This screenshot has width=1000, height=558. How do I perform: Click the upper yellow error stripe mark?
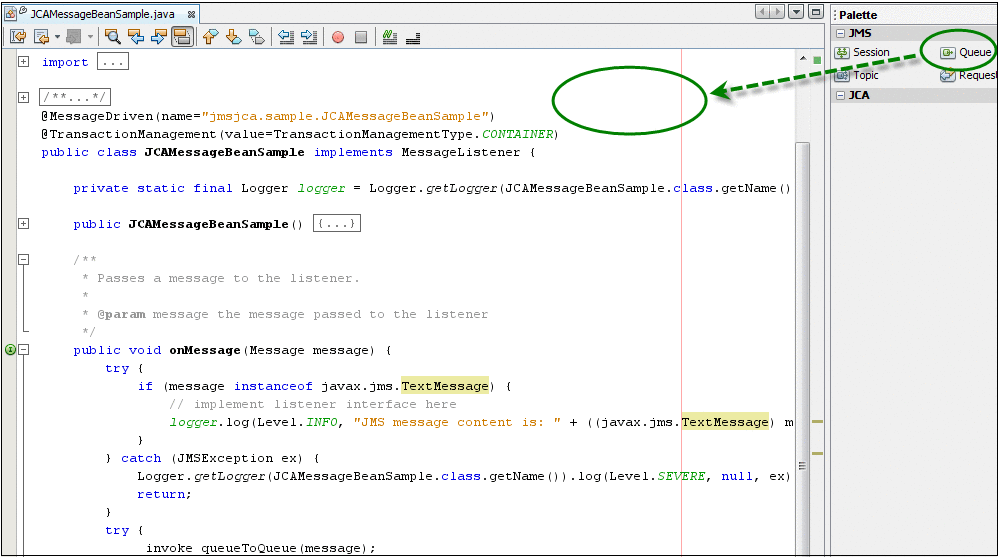click(817, 422)
